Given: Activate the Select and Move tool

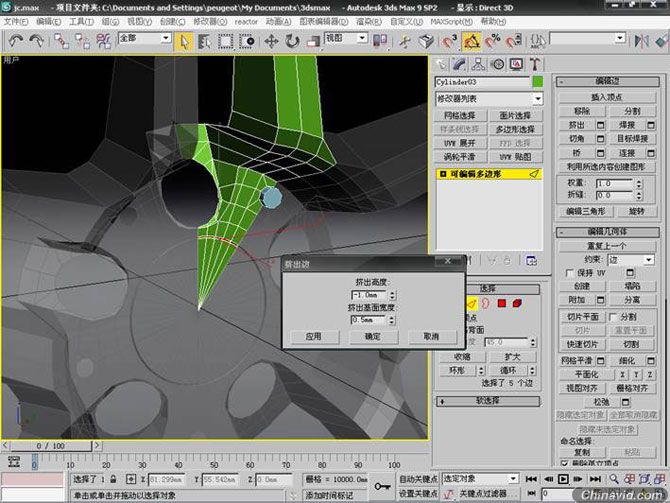Looking at the screenshot, I should [x=271, y=41].
